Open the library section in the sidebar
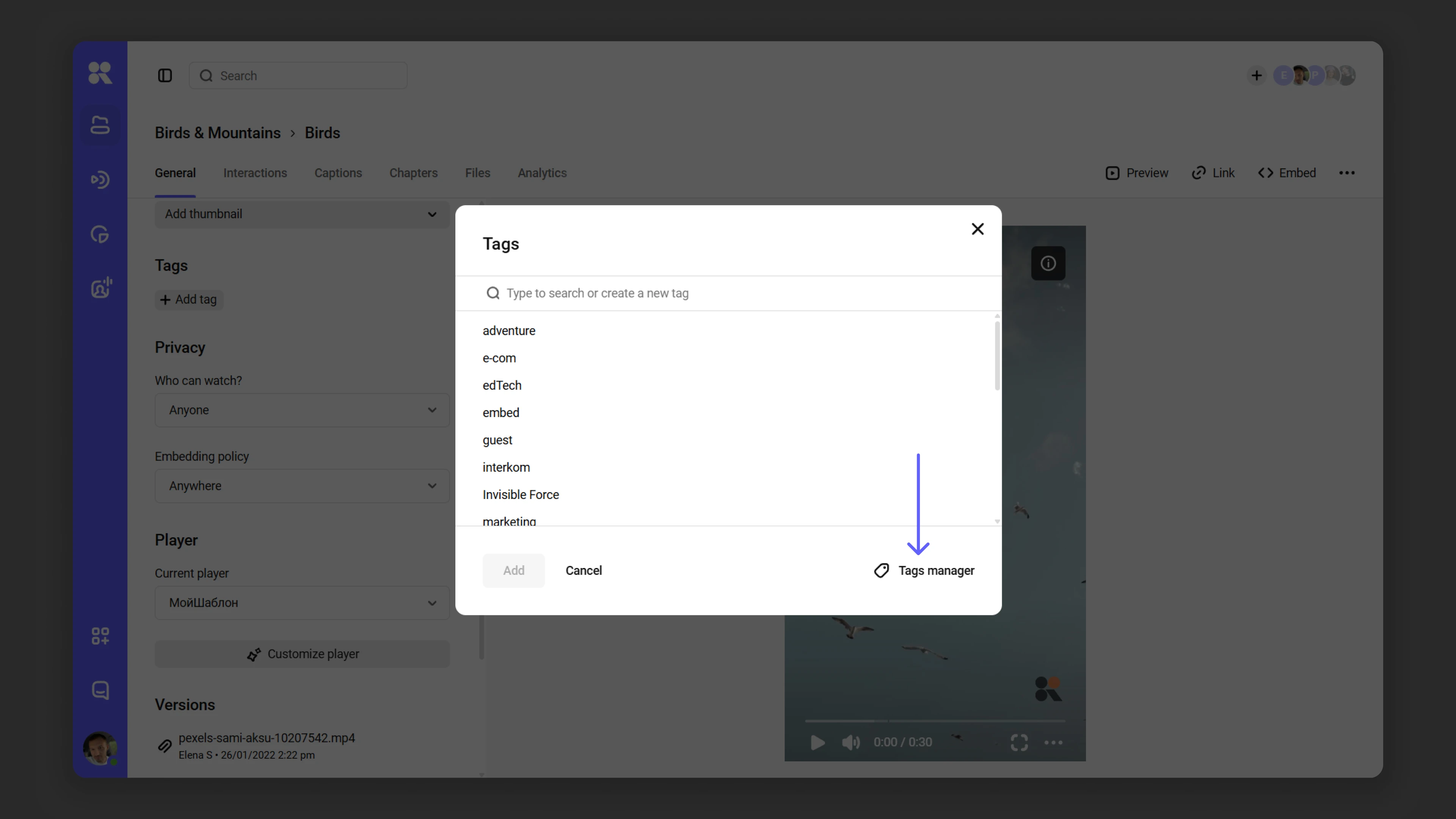The width and height of the screenshot is (1456, 819). (100, 125)
